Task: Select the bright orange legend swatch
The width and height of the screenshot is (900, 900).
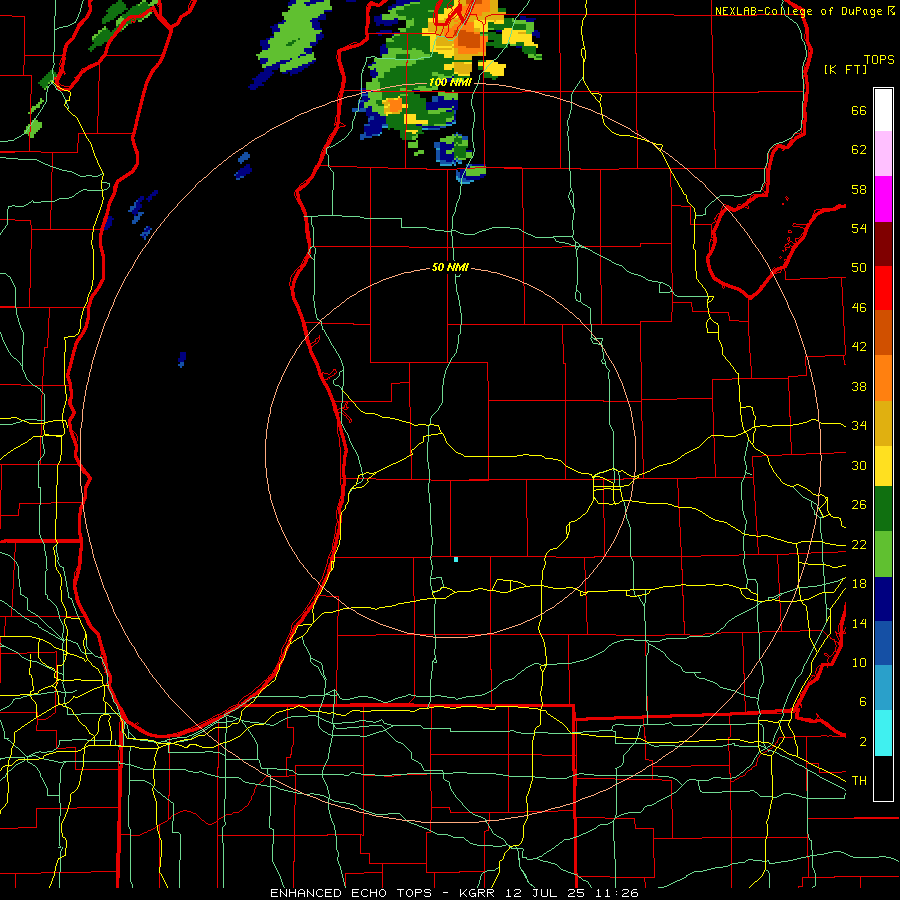Action: [x=883, y=378]
